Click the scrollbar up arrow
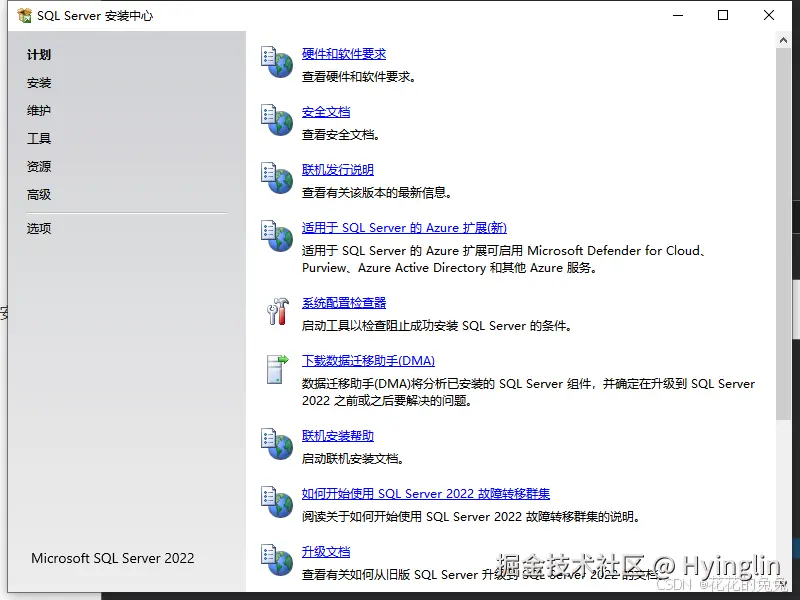800x600 pixels. 783,40
